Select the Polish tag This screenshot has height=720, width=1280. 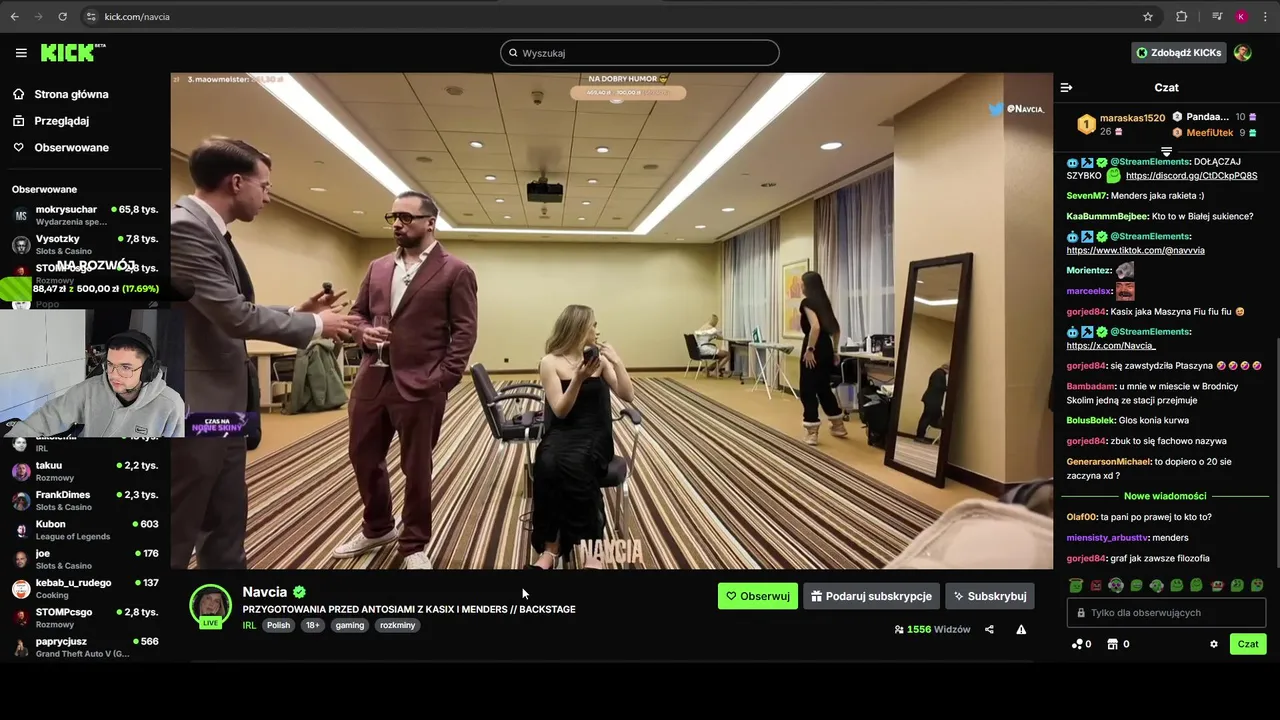tap(278, 625)
